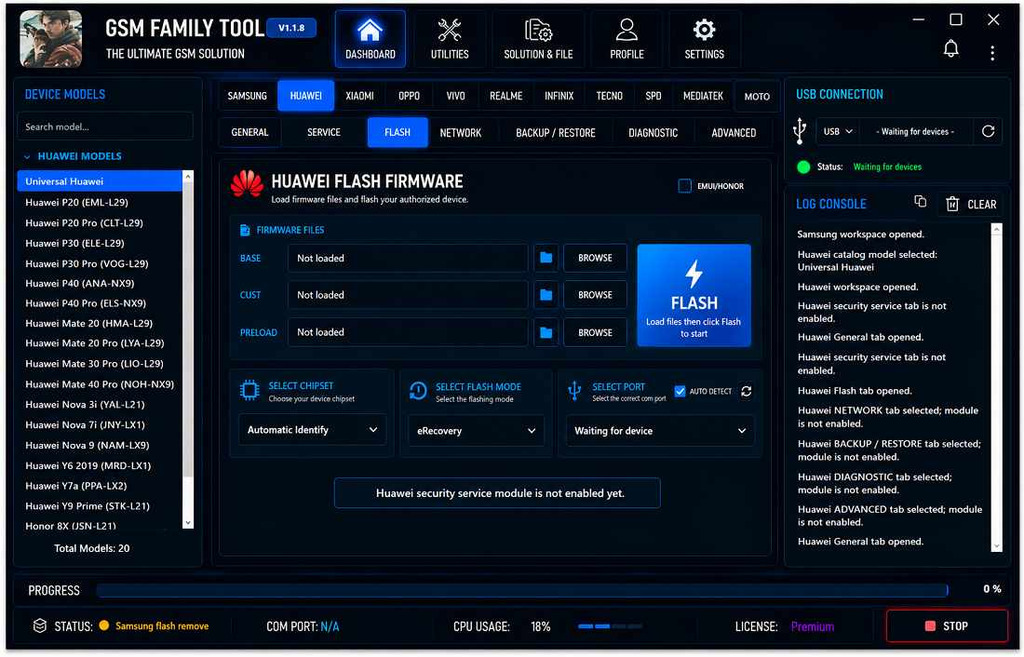The image size is (1024, 657).
Task: Click the log console scrollbar
Action: [996, 387]
